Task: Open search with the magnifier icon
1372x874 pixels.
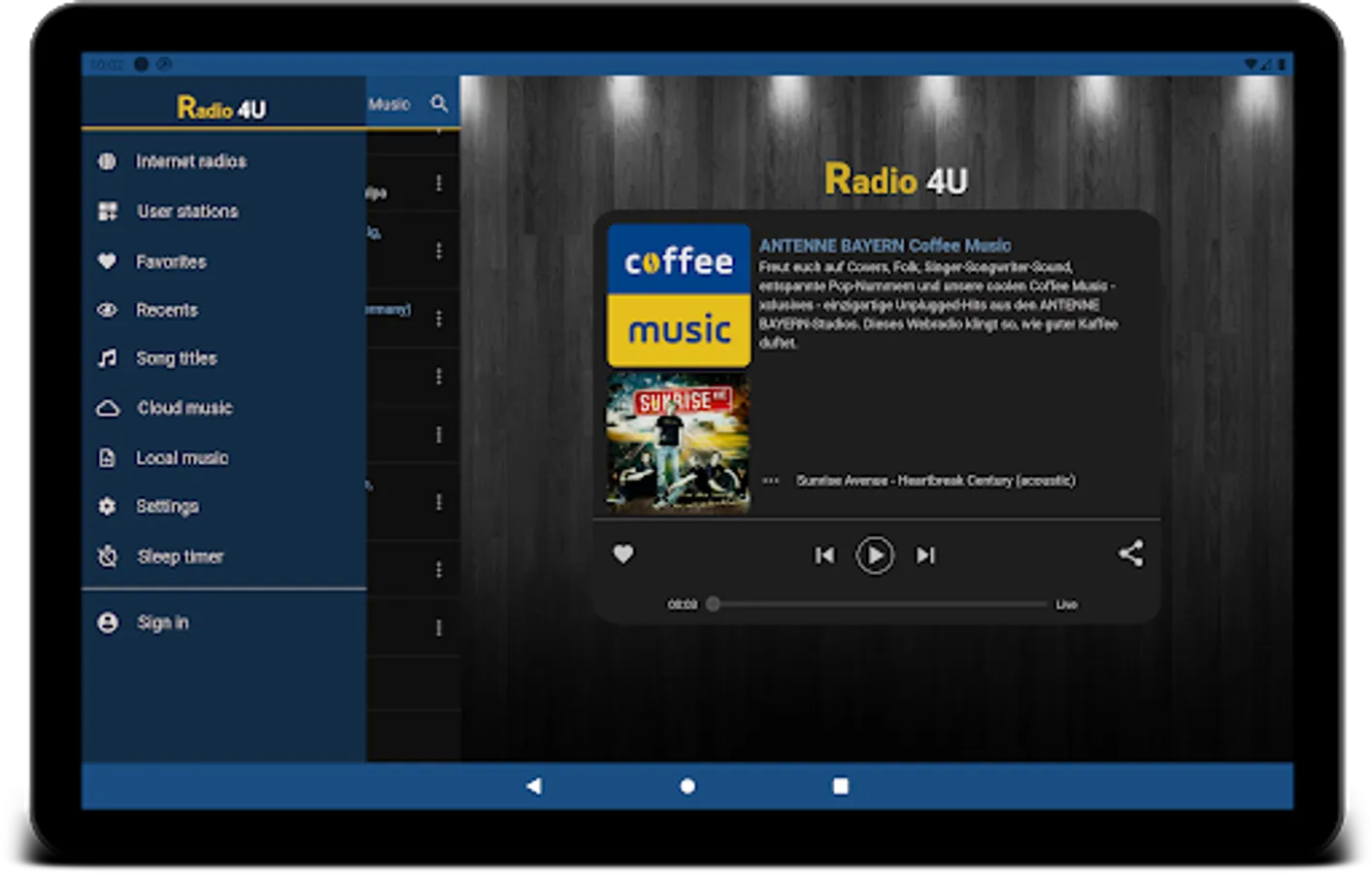Action: 439,103
